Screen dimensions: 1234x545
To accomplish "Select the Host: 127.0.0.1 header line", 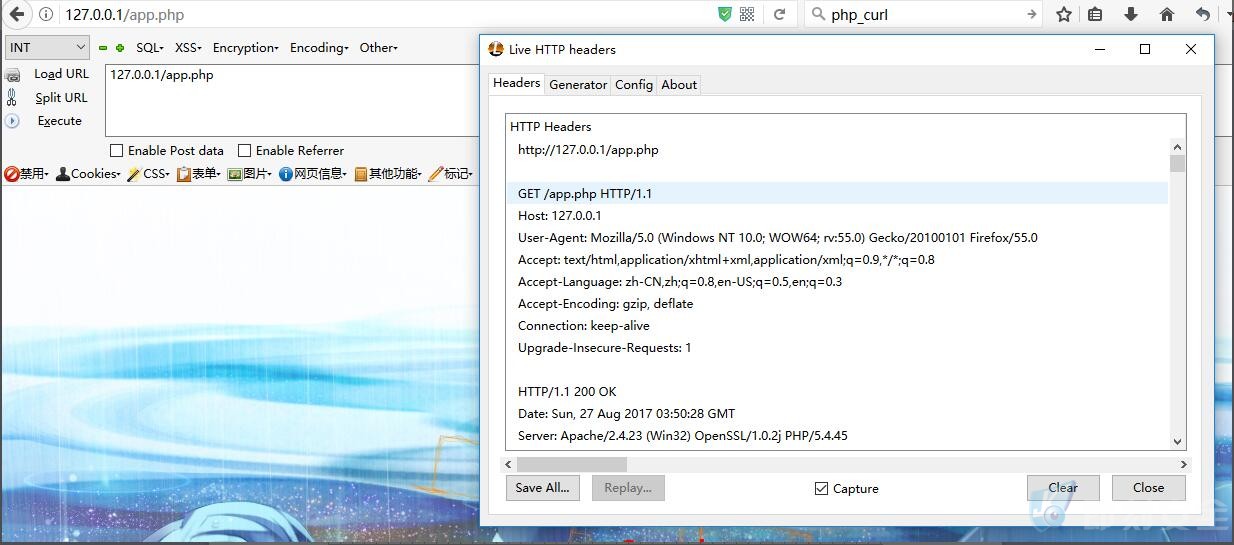I will tap(837, 216).
